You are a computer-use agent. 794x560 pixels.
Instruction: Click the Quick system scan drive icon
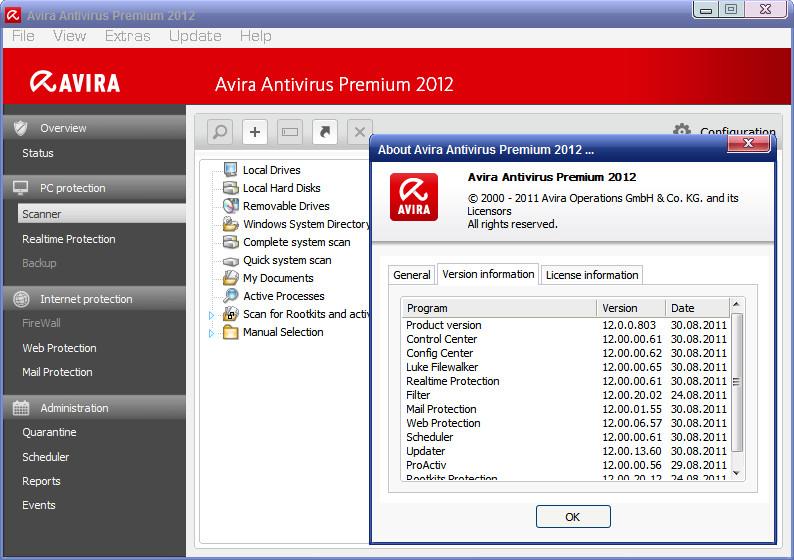[230, 261]
